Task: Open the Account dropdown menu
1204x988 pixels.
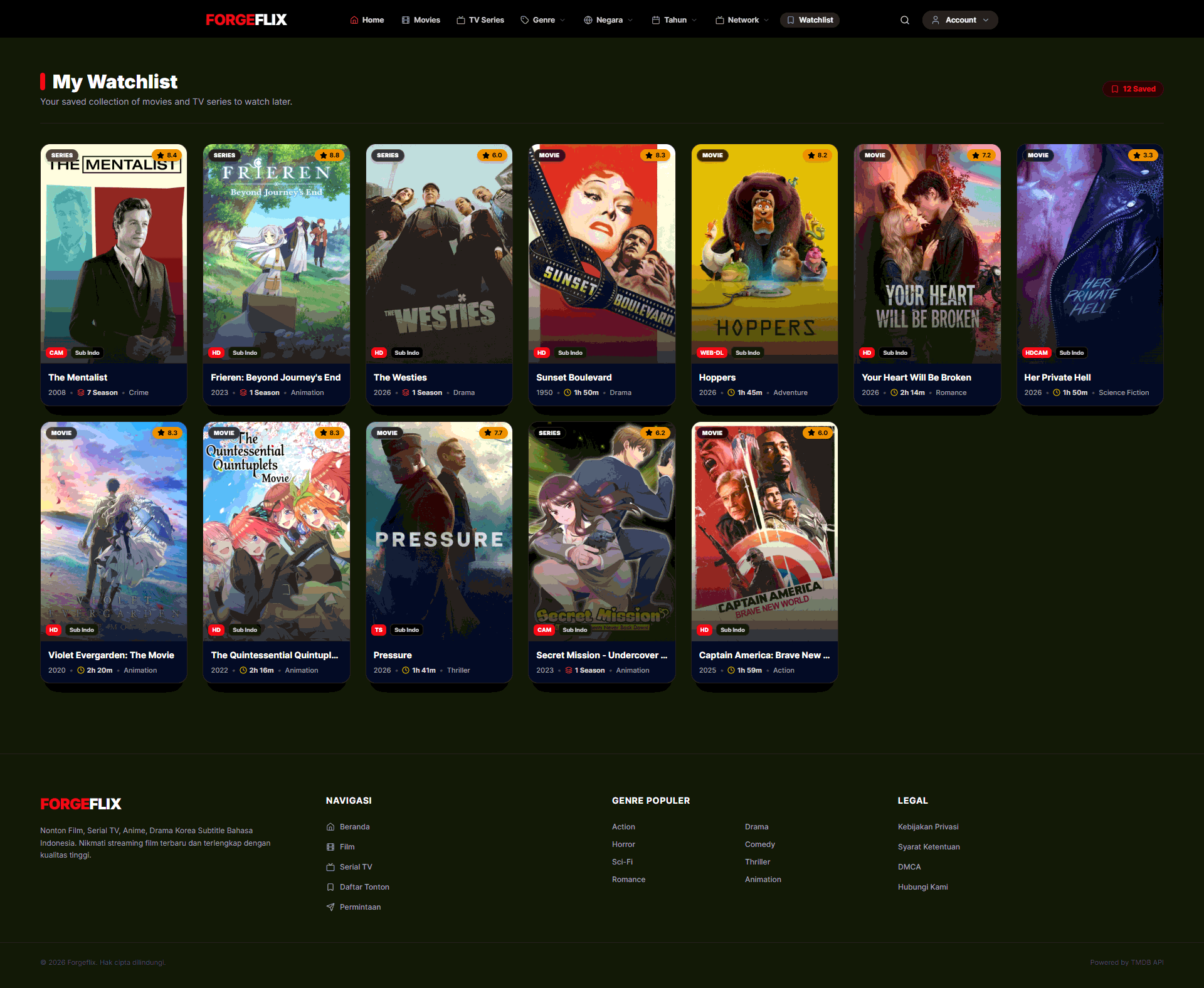Action: [x=960, y=20]
